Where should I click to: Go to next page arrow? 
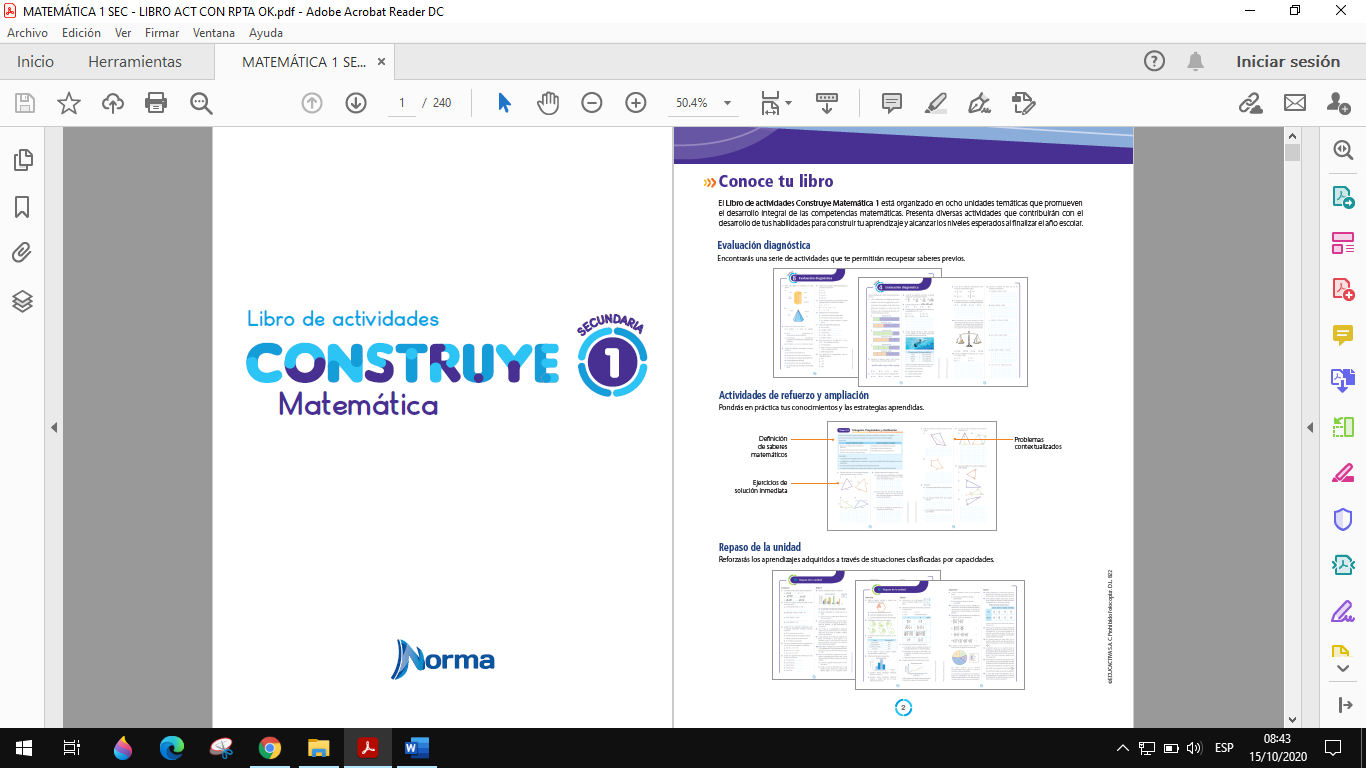click(356, 103)
